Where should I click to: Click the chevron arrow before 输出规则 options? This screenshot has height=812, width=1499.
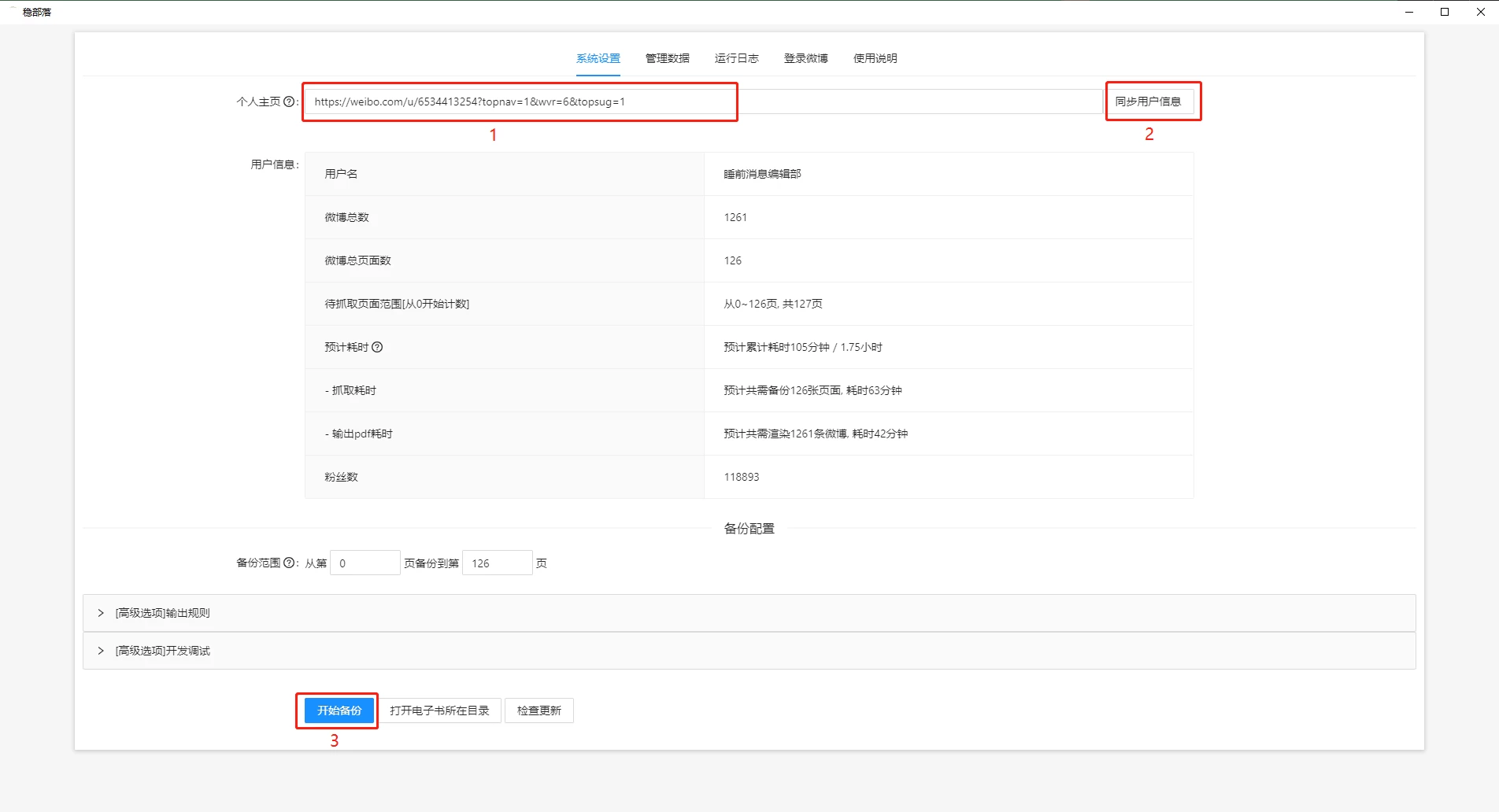100,613
